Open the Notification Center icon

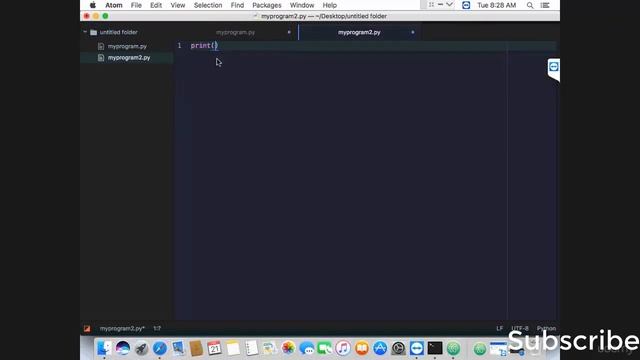click(x=545, y=5)
